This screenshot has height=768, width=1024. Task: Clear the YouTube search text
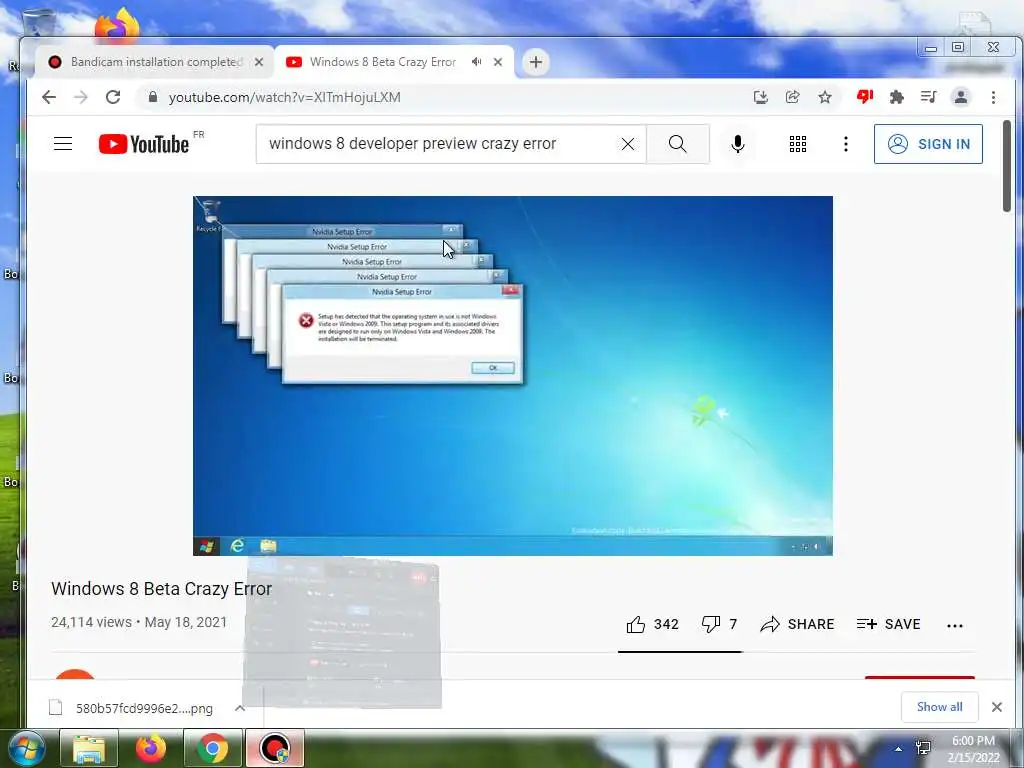click(x=628, y=144)
